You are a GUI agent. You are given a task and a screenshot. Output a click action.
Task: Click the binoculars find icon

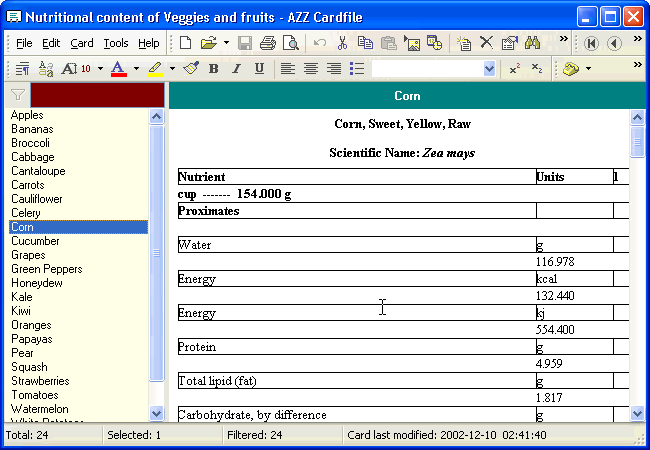[532, 43]
